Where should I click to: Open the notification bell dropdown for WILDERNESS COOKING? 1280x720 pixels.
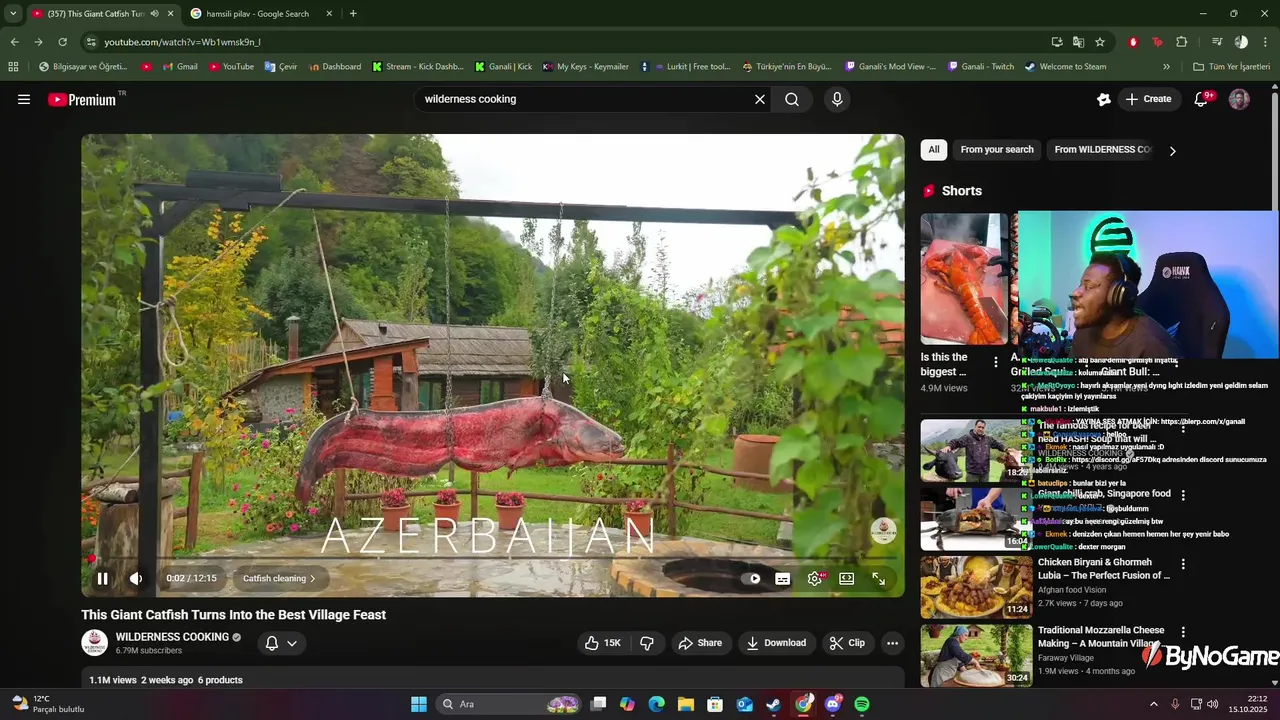click(x=281, y=643)
